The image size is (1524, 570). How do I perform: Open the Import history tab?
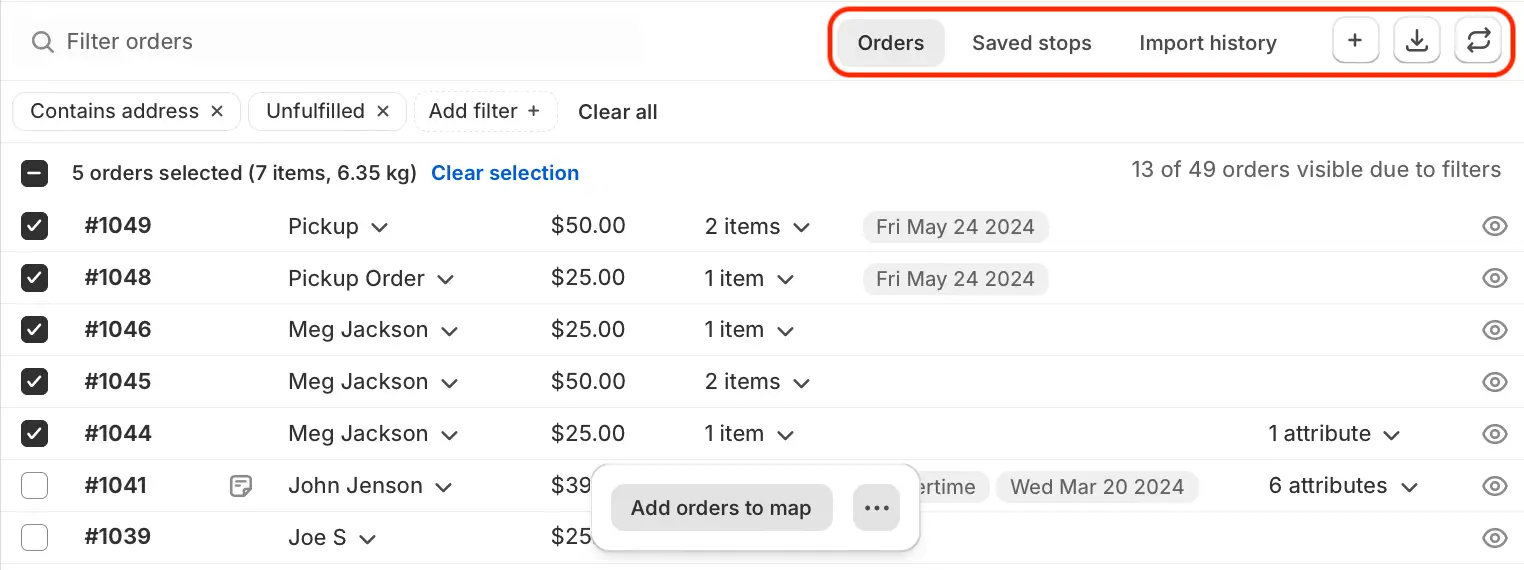point(1208,43)
